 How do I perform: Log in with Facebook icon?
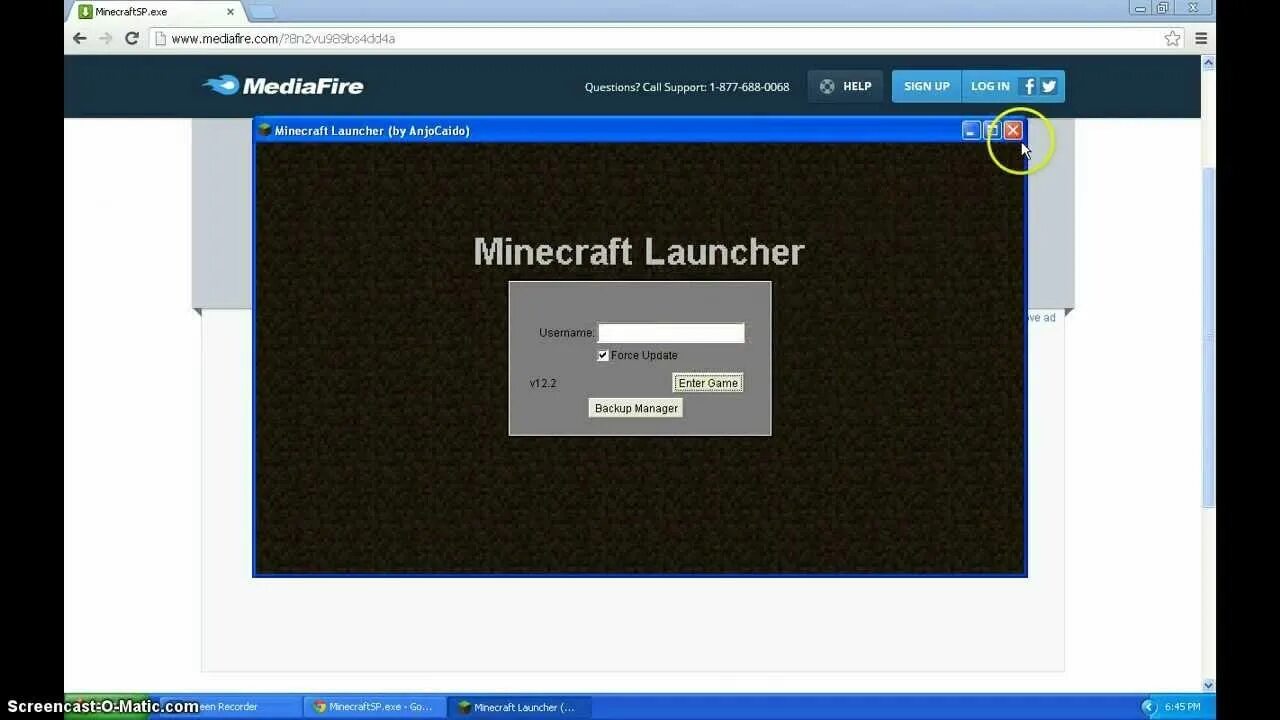click(1028, 86)
